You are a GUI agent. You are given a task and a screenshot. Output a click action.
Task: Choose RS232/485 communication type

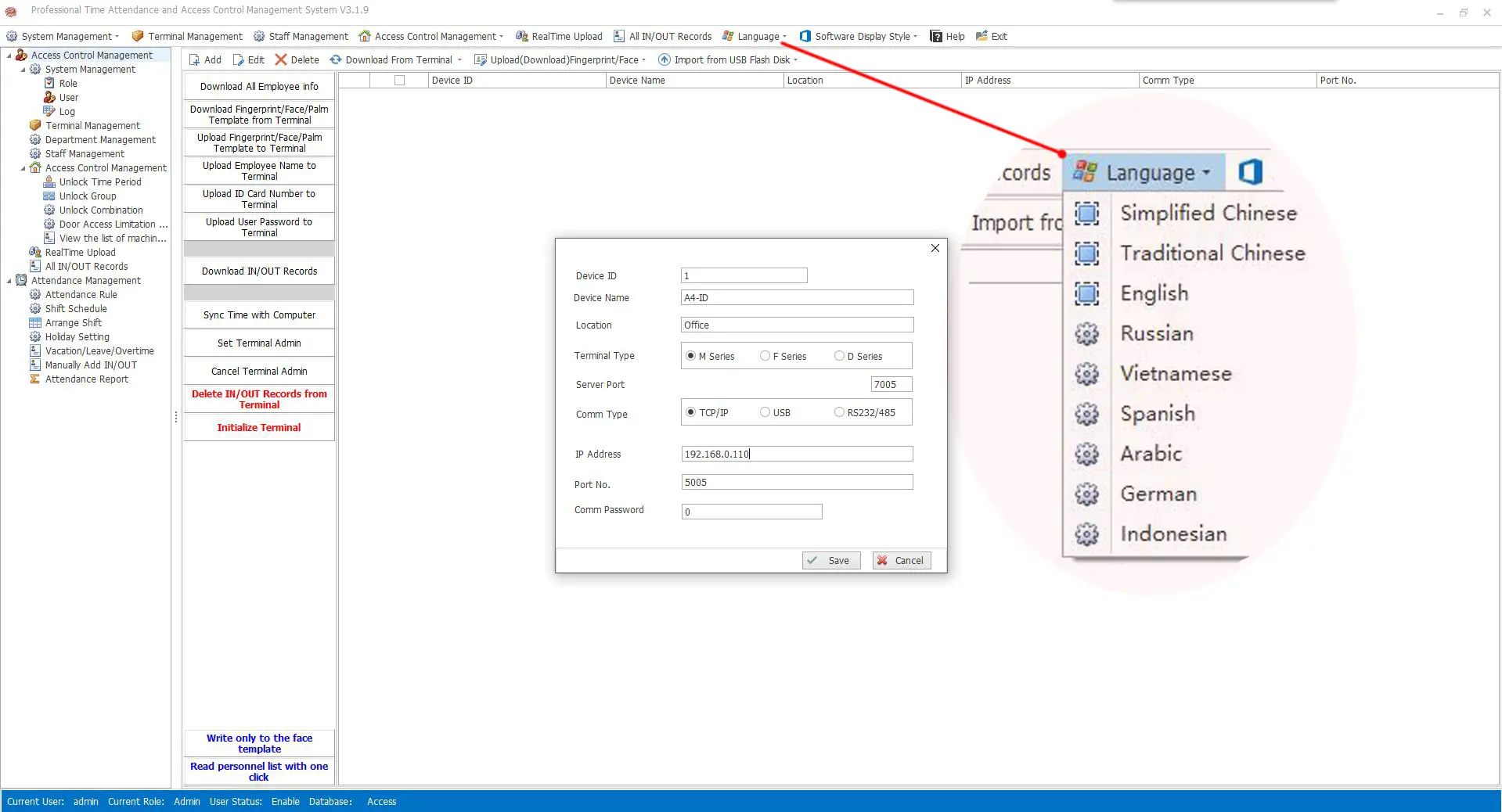[839, 412]
